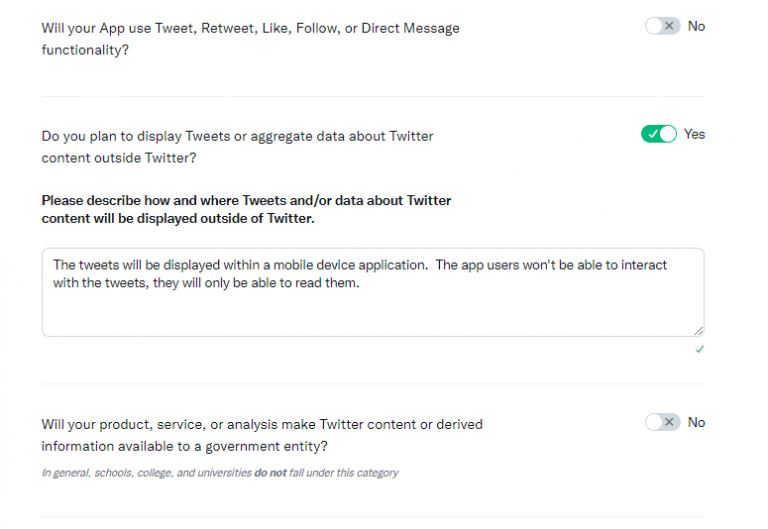
Task: Click the green validation checkmark below the text box
Action: coord(699,349)
